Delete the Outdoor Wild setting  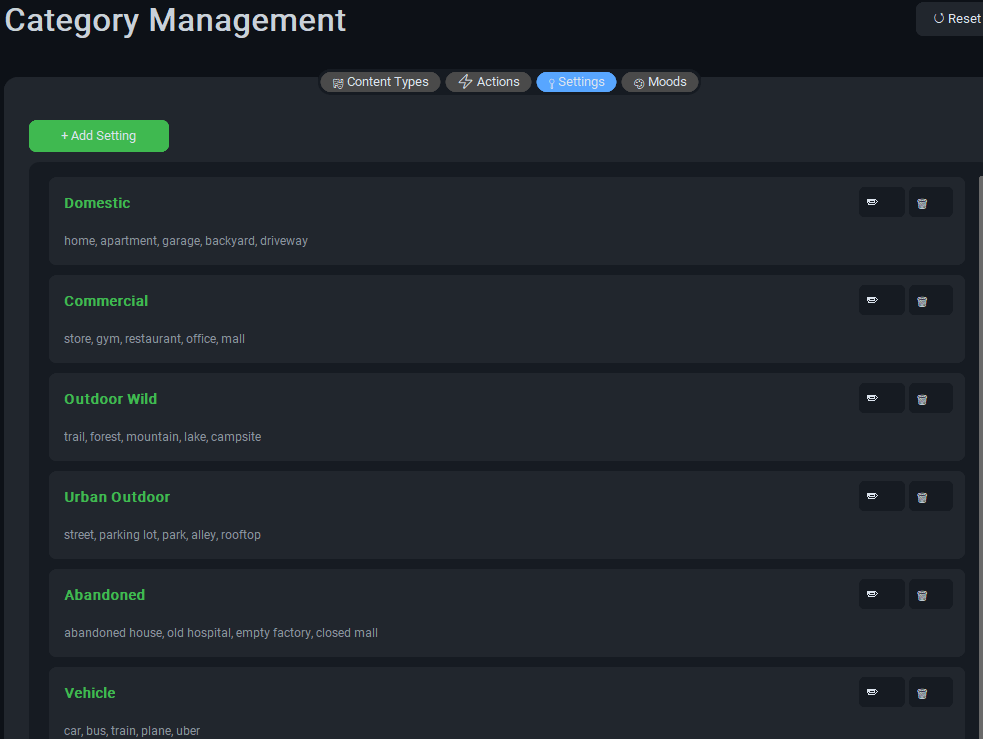pyautogui.click(x=930, y=398)
